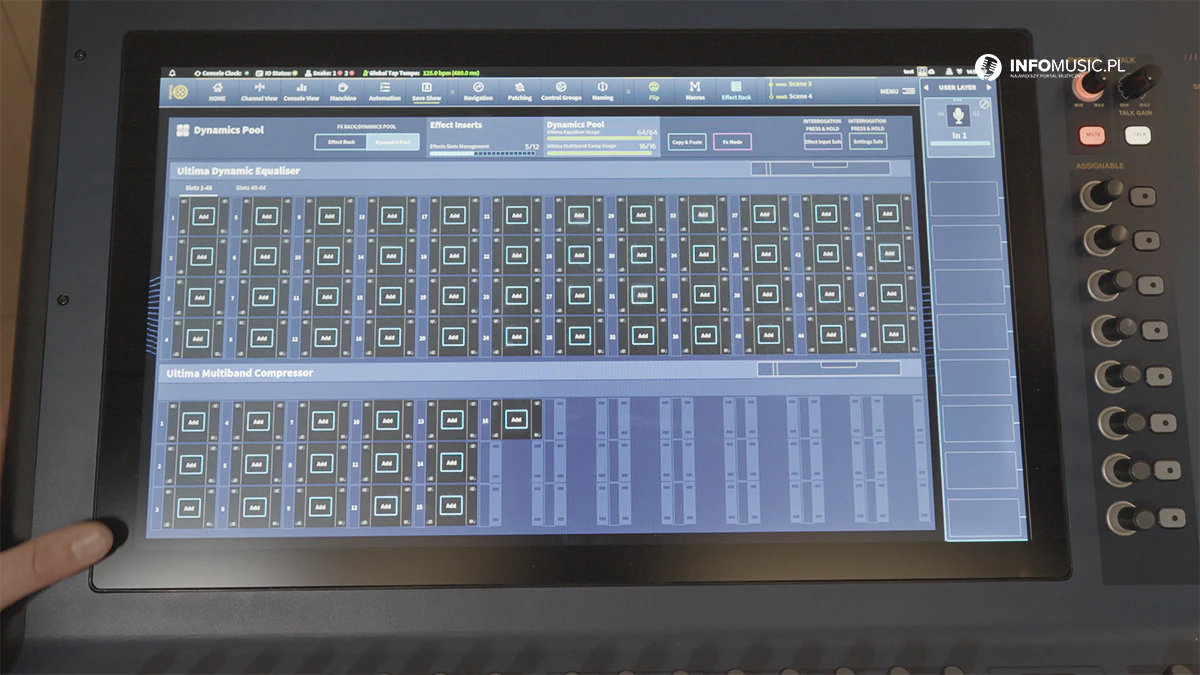The width and height of the screenshot is (1200, 675).
Task: Select the In 1 user layer tile
Action: coord(958,127)
